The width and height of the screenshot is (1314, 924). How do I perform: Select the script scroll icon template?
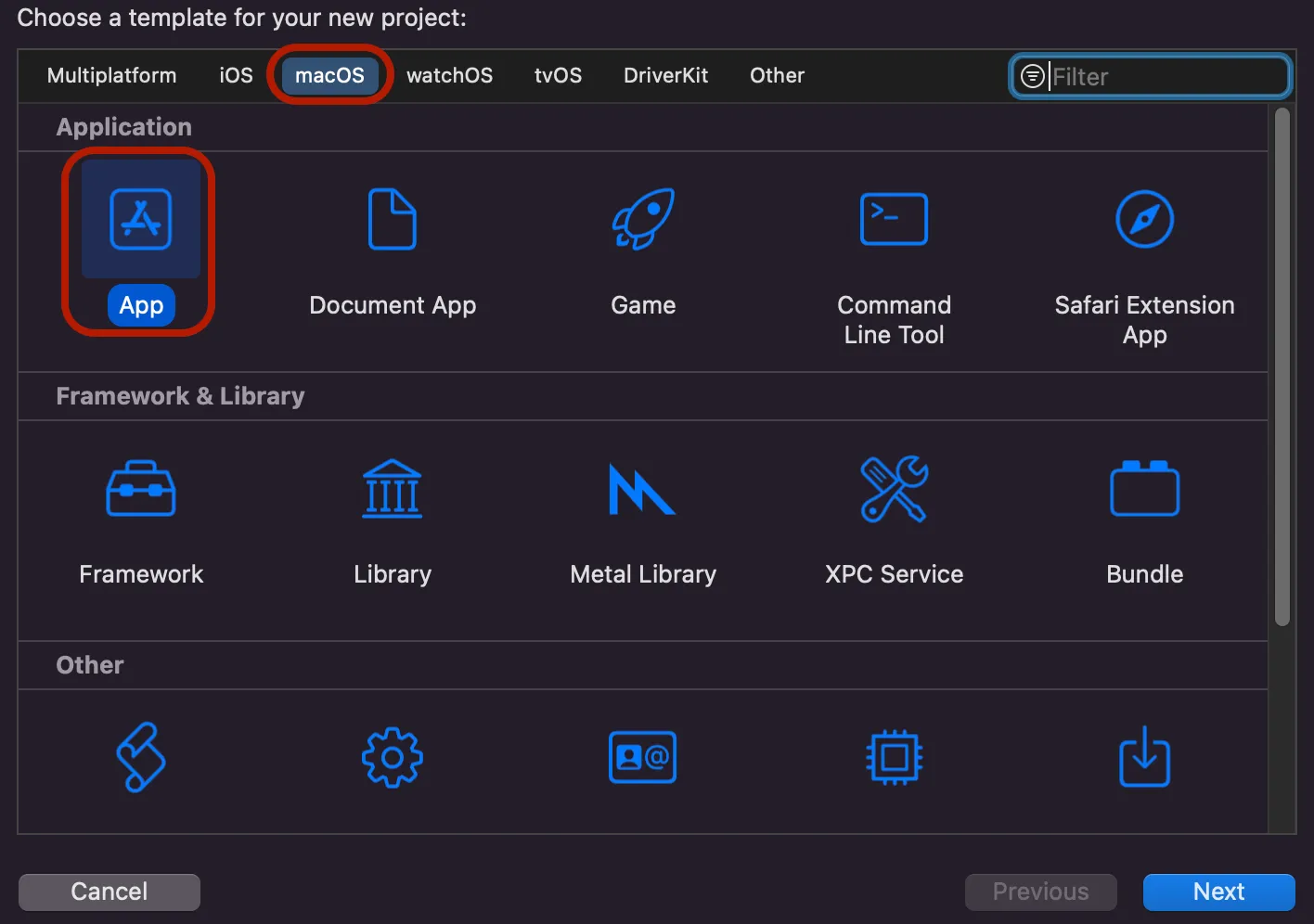pyautogui.click(x=141, y=758)
